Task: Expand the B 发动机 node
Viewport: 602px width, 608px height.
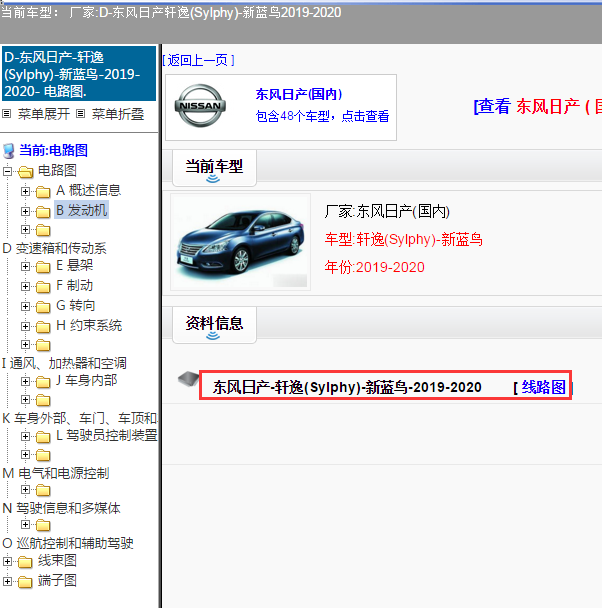Action: (25, 211)
